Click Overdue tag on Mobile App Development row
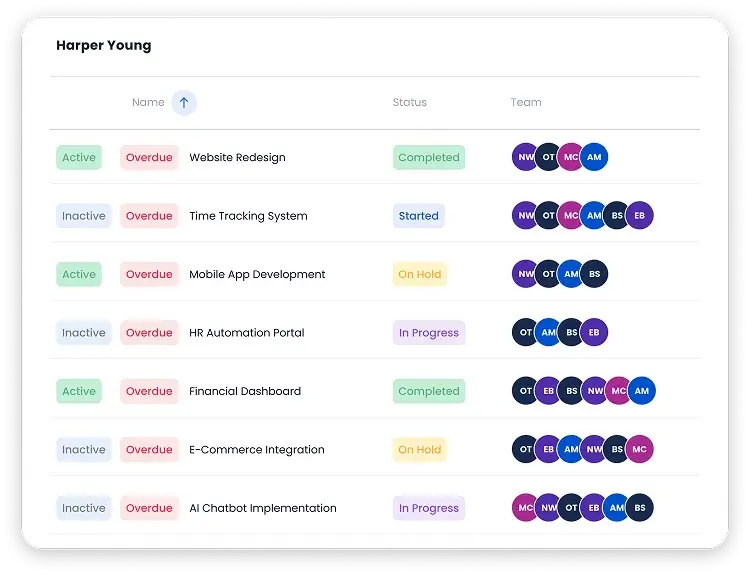Viewport: 750px width, 575px height. 149,274
